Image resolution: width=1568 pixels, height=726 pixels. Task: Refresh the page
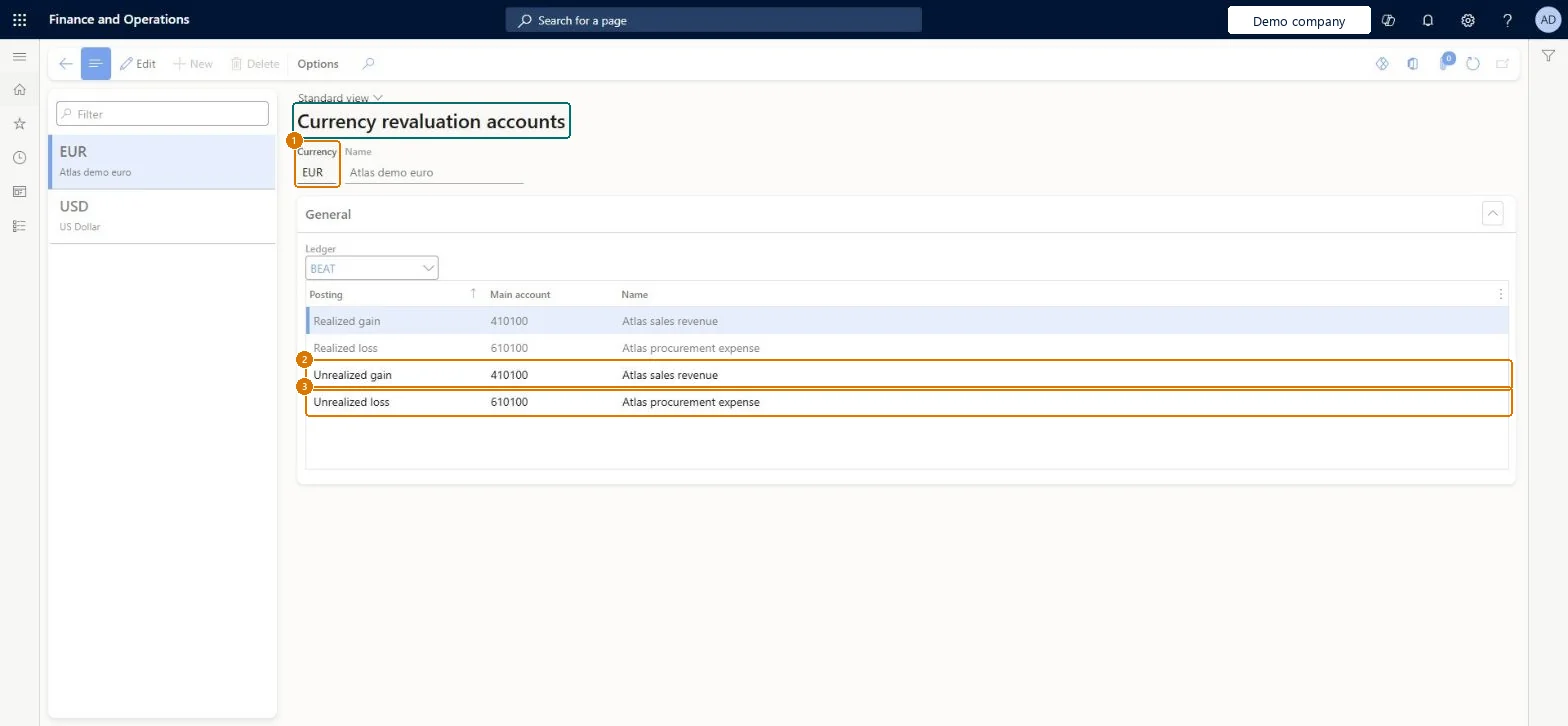point(1472,63)
